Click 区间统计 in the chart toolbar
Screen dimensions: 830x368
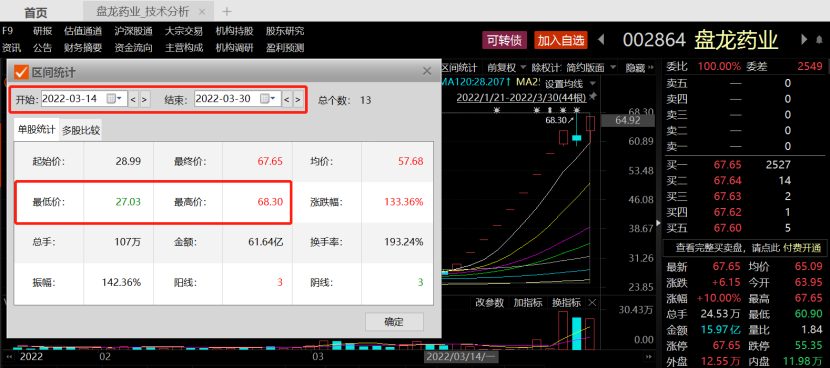click(x=459, y=68)
